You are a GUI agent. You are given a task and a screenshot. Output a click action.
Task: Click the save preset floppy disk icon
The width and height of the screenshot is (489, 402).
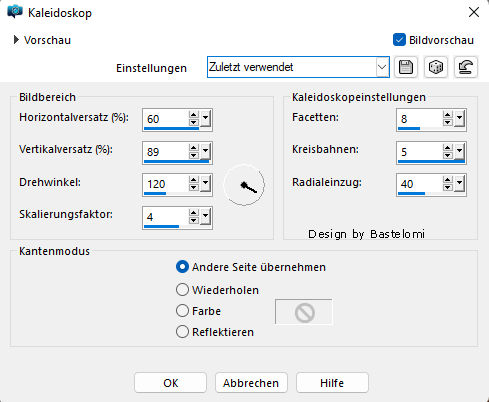point(406,67)
